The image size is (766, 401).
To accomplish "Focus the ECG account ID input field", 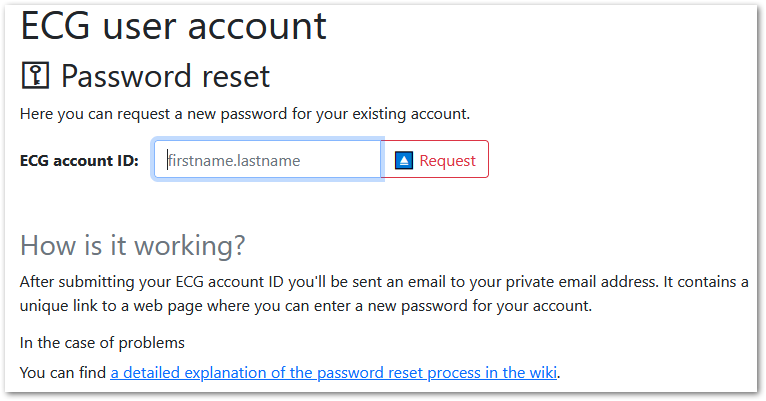I will coord(268,160).
